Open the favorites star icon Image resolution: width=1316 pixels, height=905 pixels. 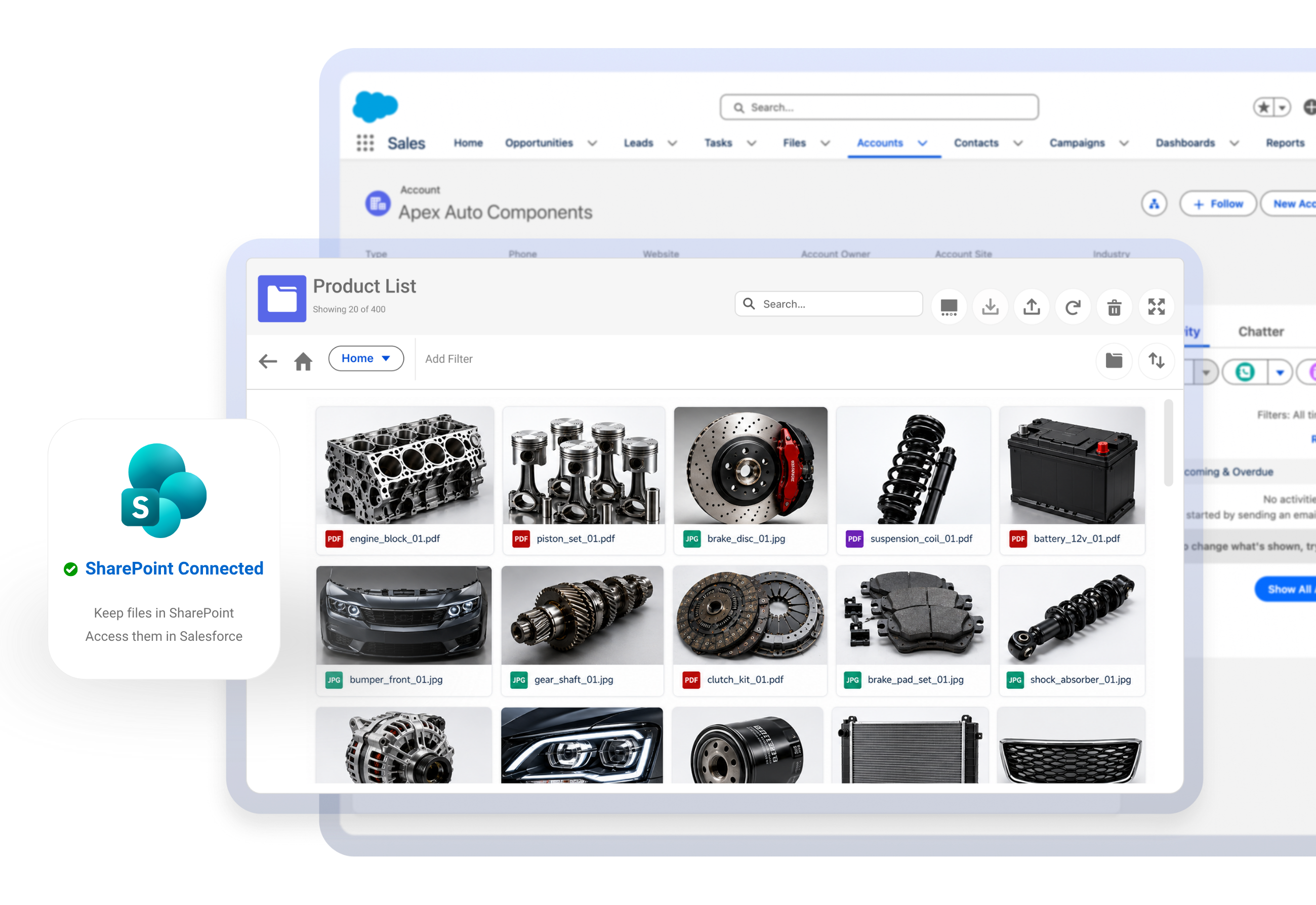[x=1263, y=107]
